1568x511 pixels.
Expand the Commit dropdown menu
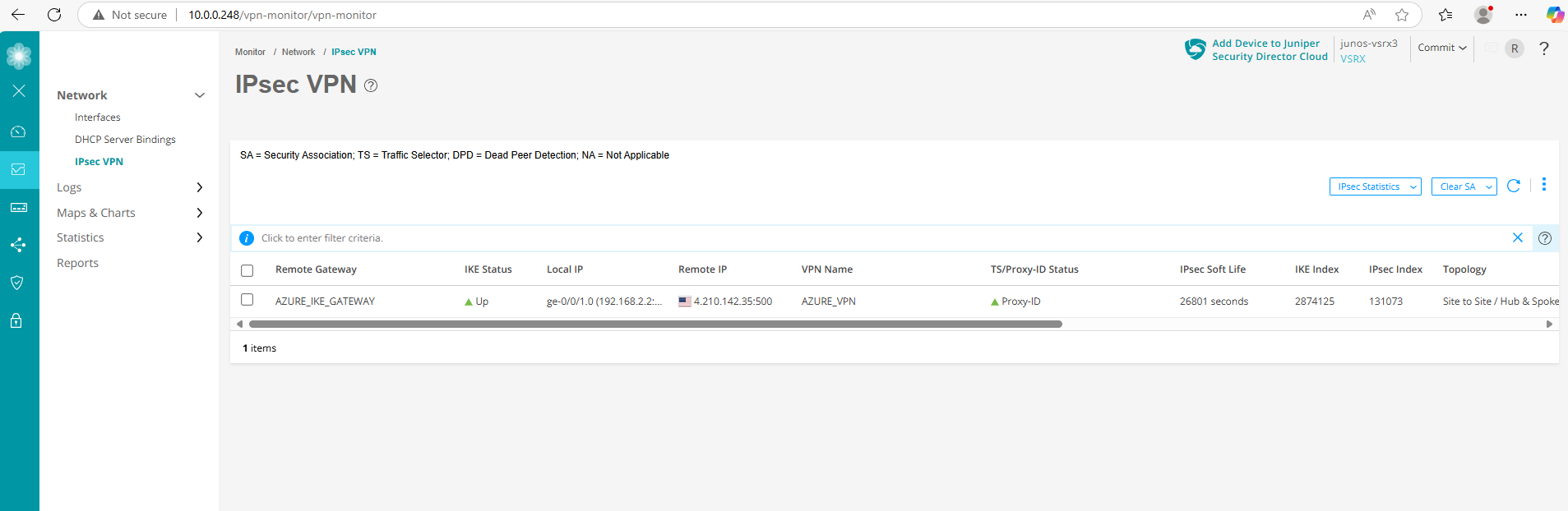pyautogui.click(x=1441, y=48)
